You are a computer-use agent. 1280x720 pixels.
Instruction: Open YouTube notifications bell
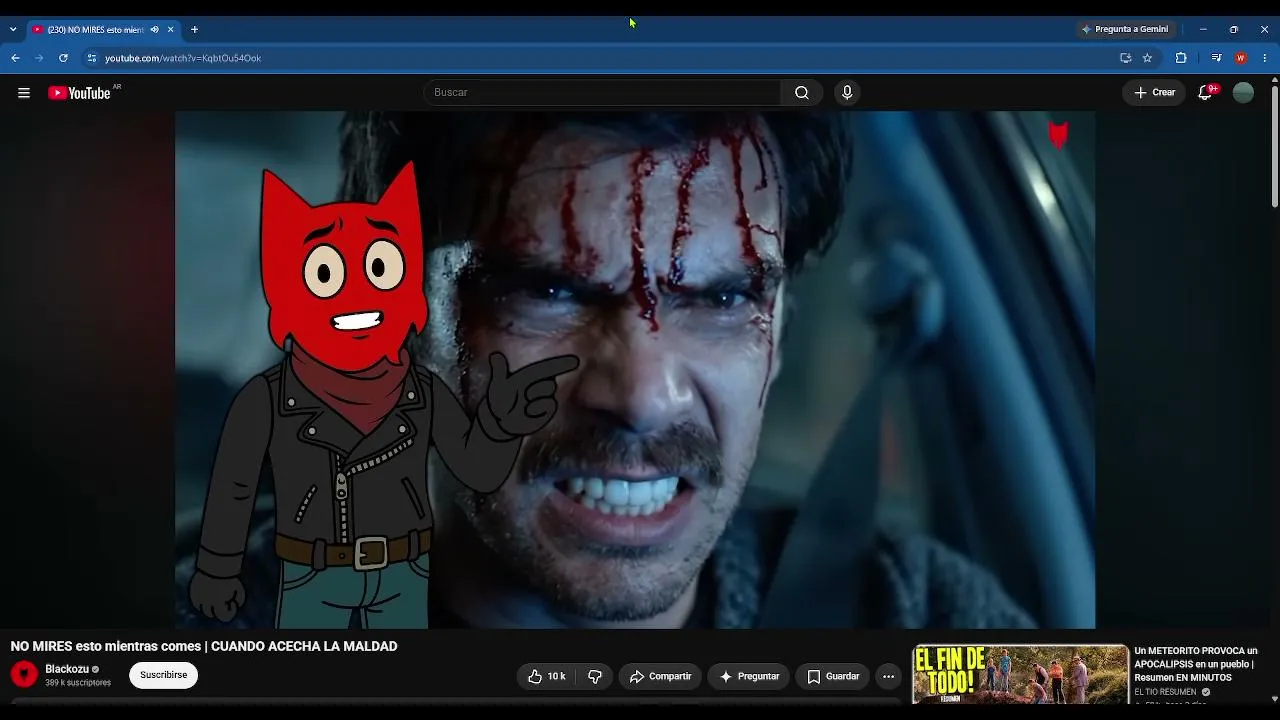pyautogui.click(x=1206, y=93)
